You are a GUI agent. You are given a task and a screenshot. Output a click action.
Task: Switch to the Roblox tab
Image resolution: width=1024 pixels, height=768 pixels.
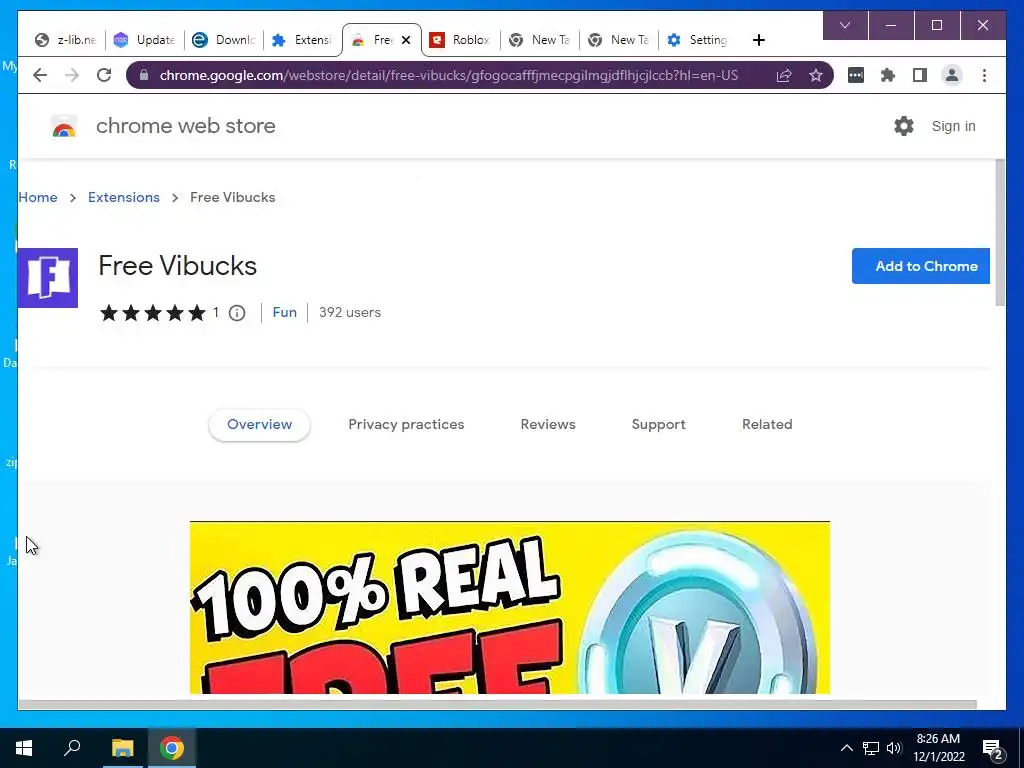click(460, 40)
